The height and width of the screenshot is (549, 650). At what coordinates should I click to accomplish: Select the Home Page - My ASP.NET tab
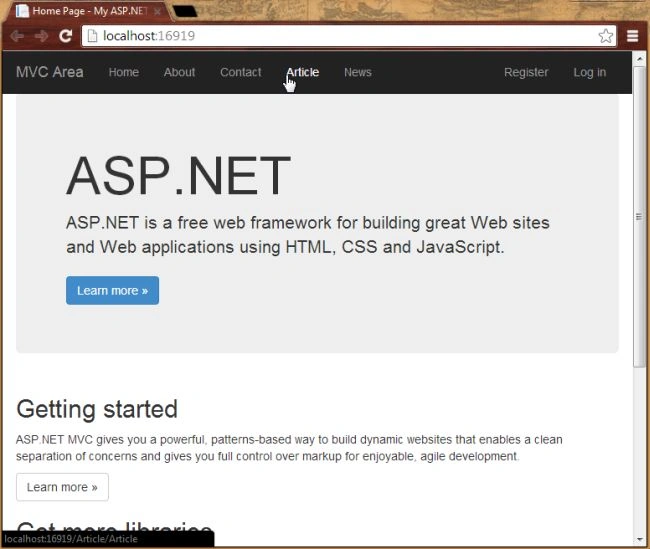point(88,11)
